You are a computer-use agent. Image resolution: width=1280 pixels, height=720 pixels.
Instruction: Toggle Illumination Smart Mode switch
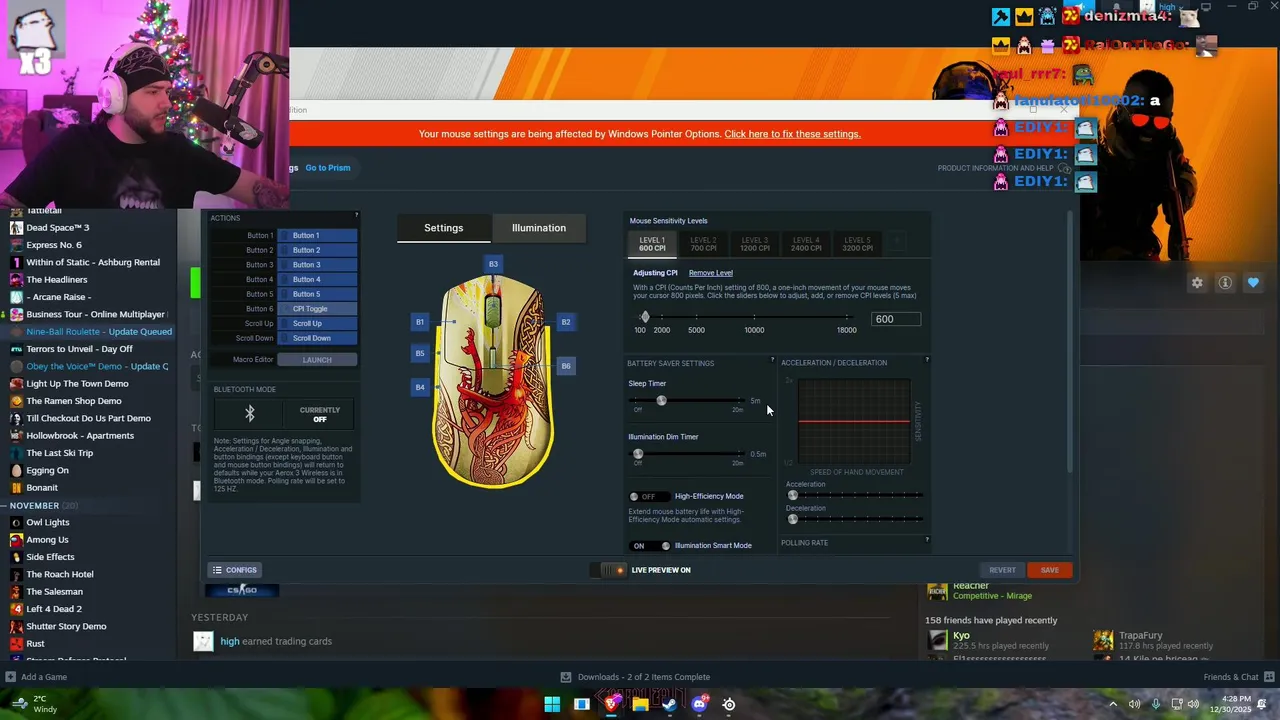coord(649,546)
